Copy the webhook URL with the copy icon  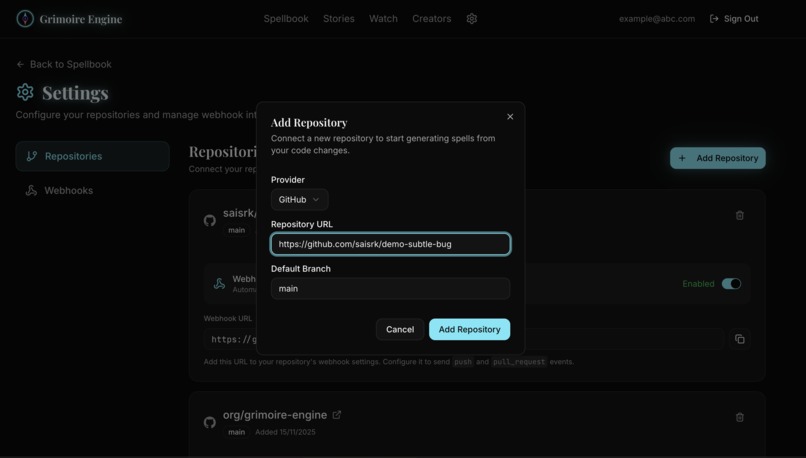740,339
